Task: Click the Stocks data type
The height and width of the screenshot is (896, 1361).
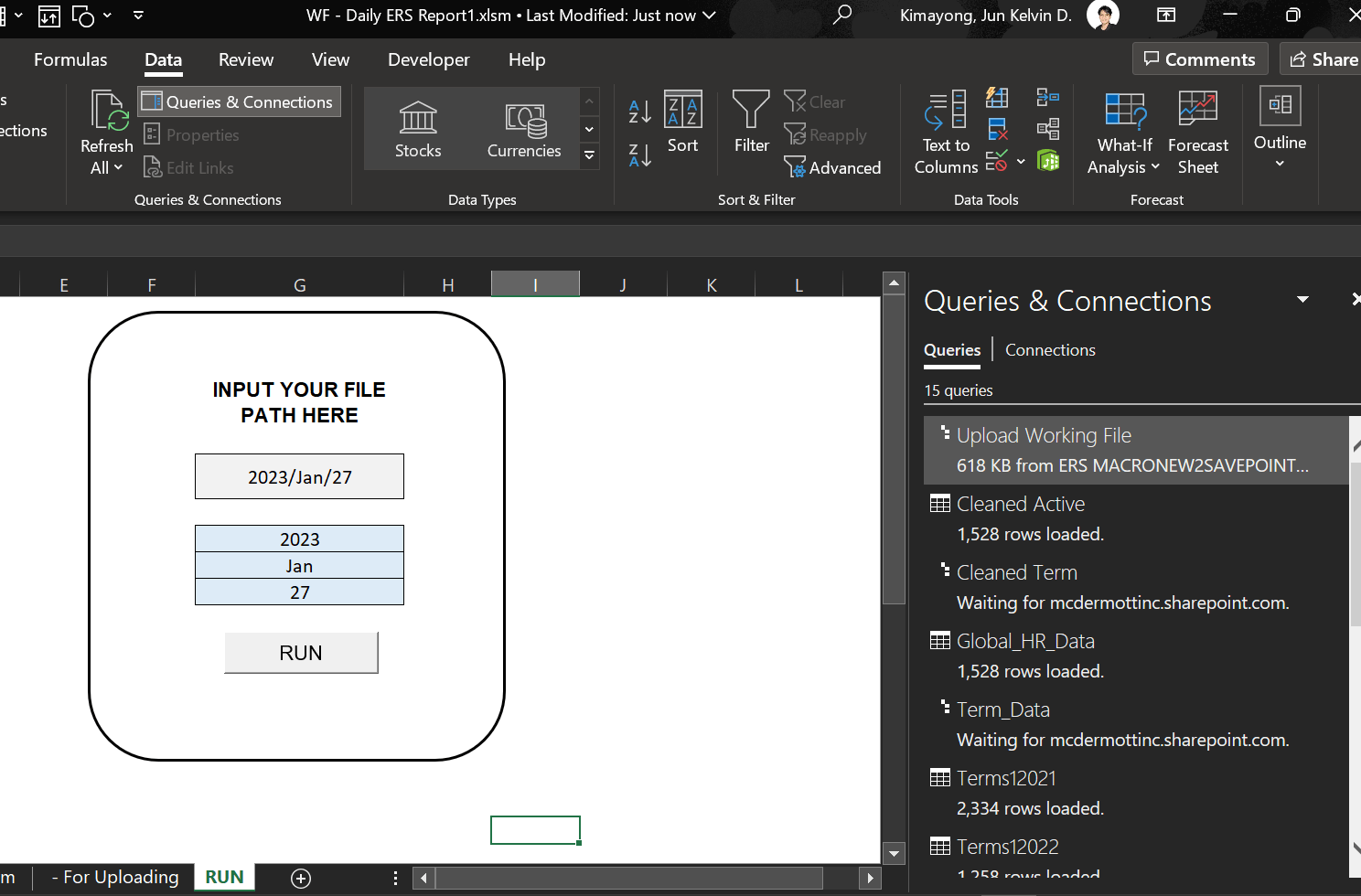Action: tap(418, 129)
